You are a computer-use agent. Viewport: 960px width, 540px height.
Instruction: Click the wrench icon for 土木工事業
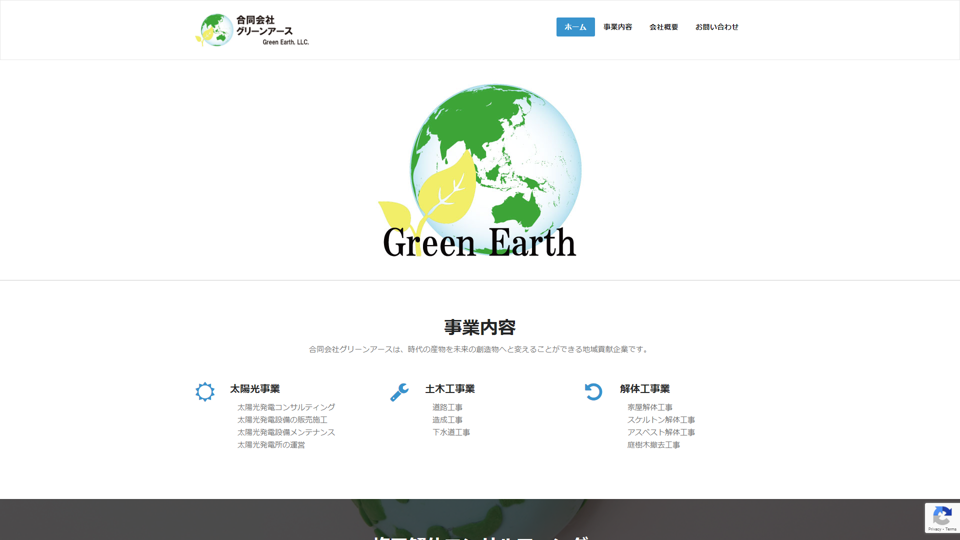[x=399, y=392]
